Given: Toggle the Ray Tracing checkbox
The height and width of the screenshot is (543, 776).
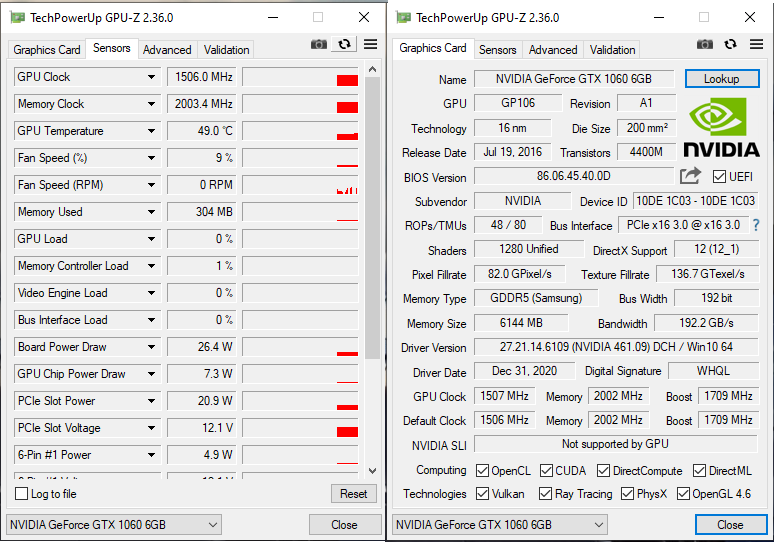Looking at the screenshot, I should pos(545,494).
